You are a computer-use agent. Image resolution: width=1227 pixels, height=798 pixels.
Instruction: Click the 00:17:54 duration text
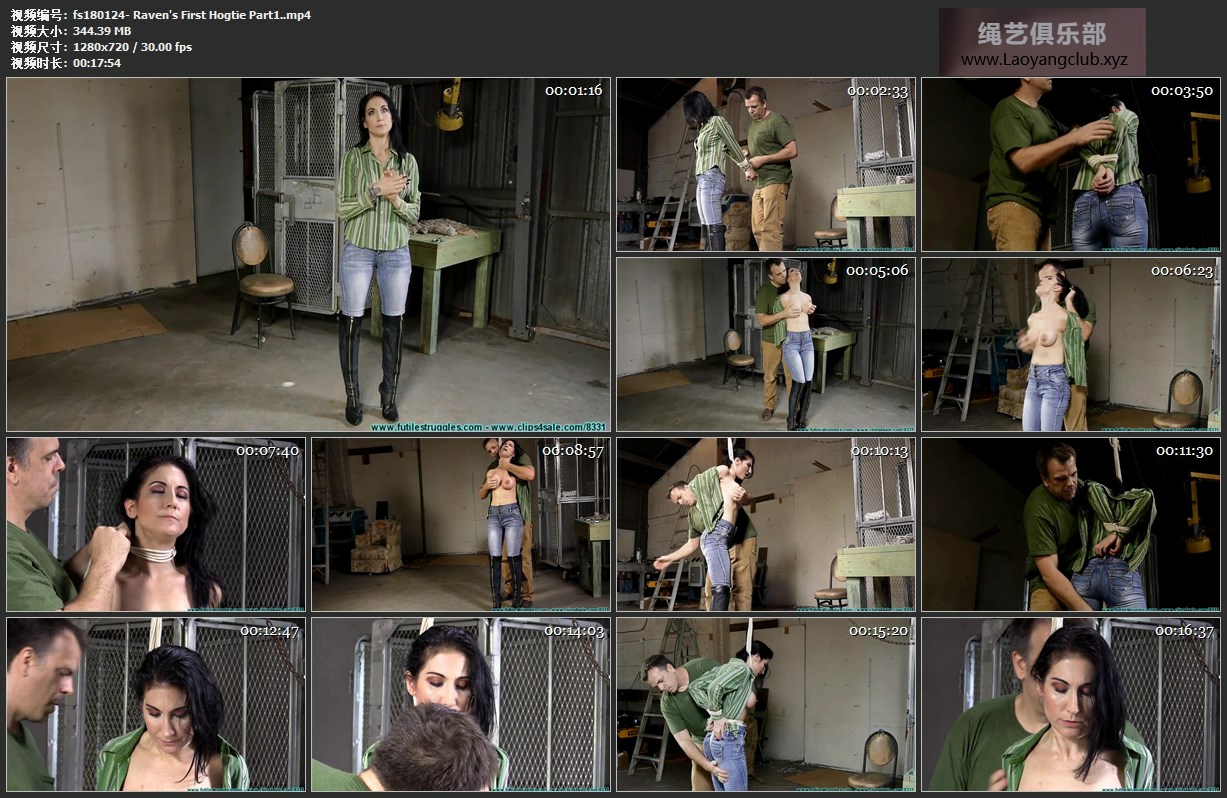(97, 63)
